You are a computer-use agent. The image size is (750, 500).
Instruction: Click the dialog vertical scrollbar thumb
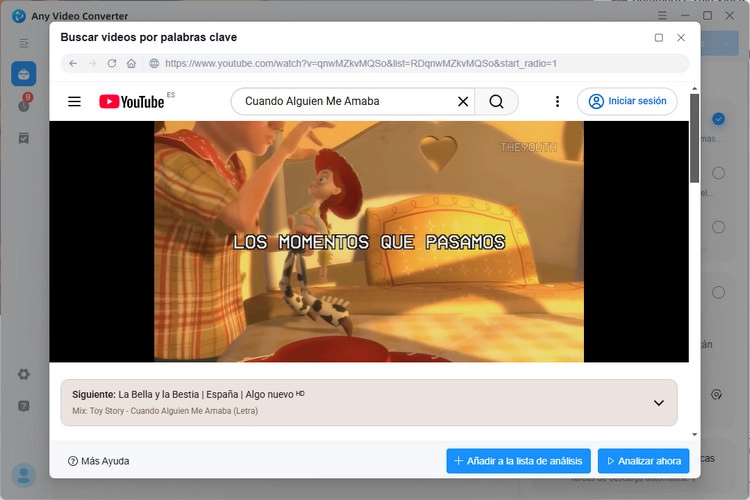(695, 138)
